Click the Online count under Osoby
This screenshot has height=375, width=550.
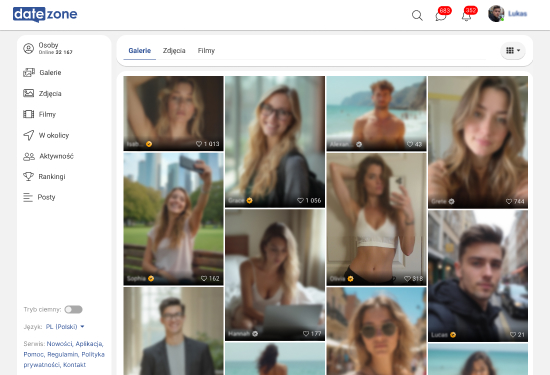point(55,52)
